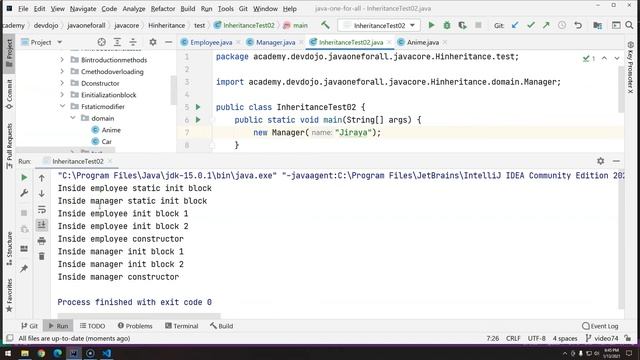Collapse the Fstaticmodifier folder
Image resolution: width=640 pixels, height=360 pixels.
[62, 106]
